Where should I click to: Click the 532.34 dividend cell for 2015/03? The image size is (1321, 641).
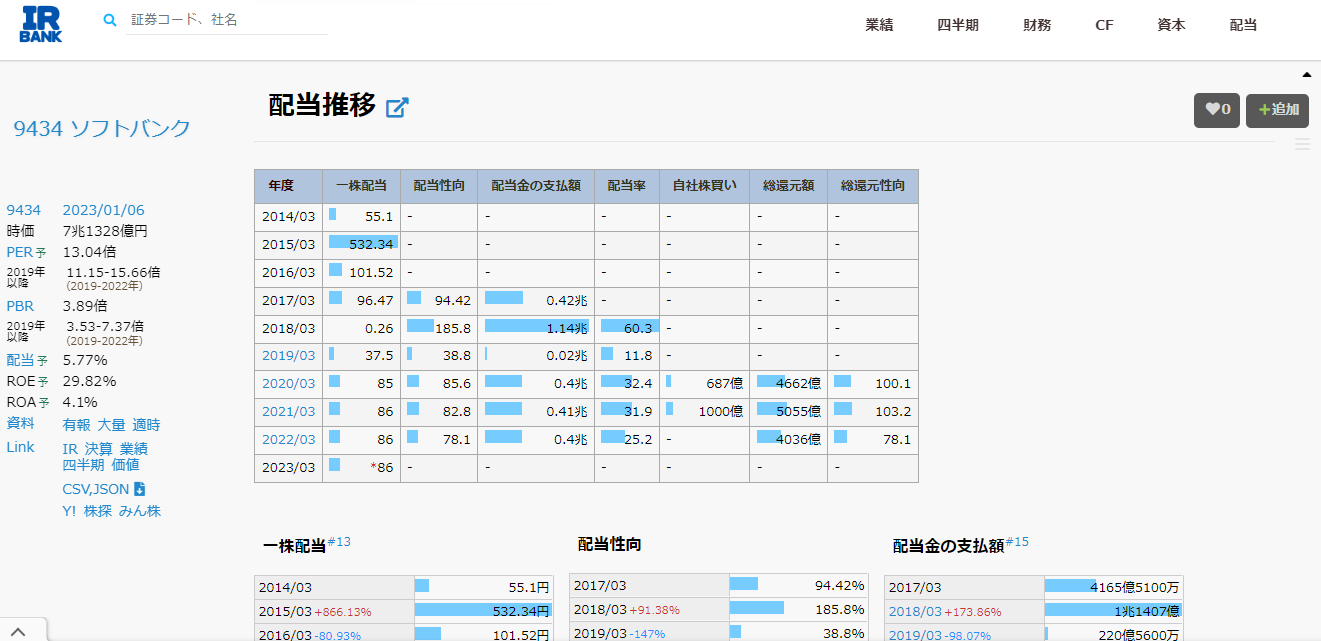coord(361,244)
